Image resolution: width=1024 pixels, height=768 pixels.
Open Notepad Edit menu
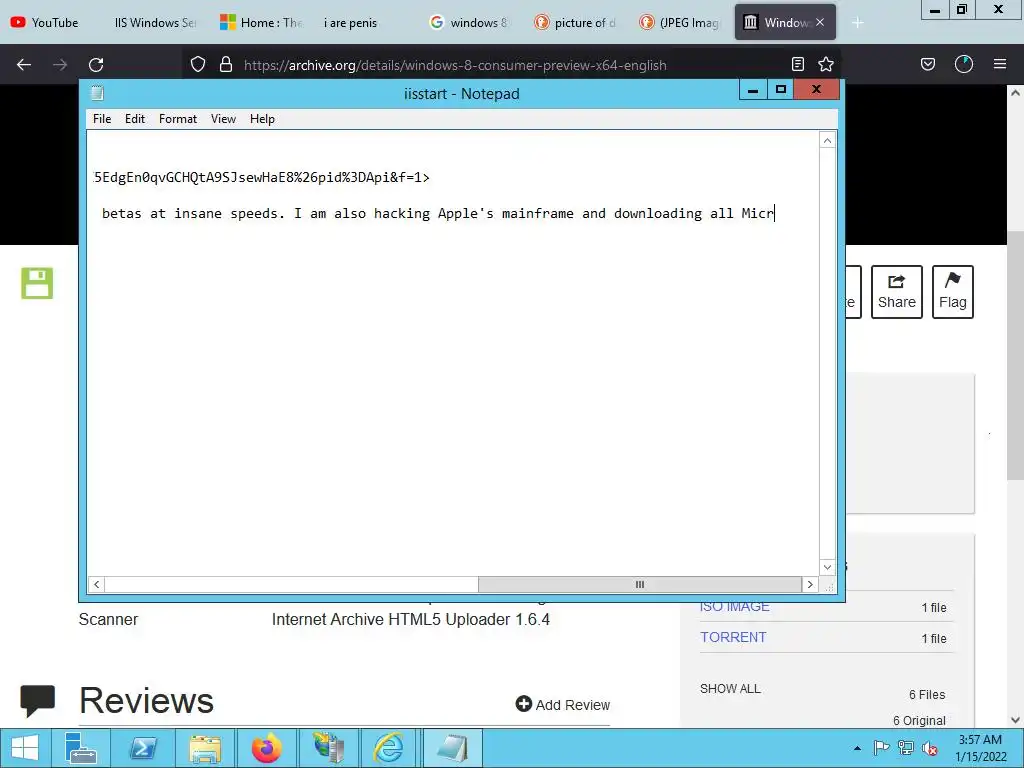135,119
